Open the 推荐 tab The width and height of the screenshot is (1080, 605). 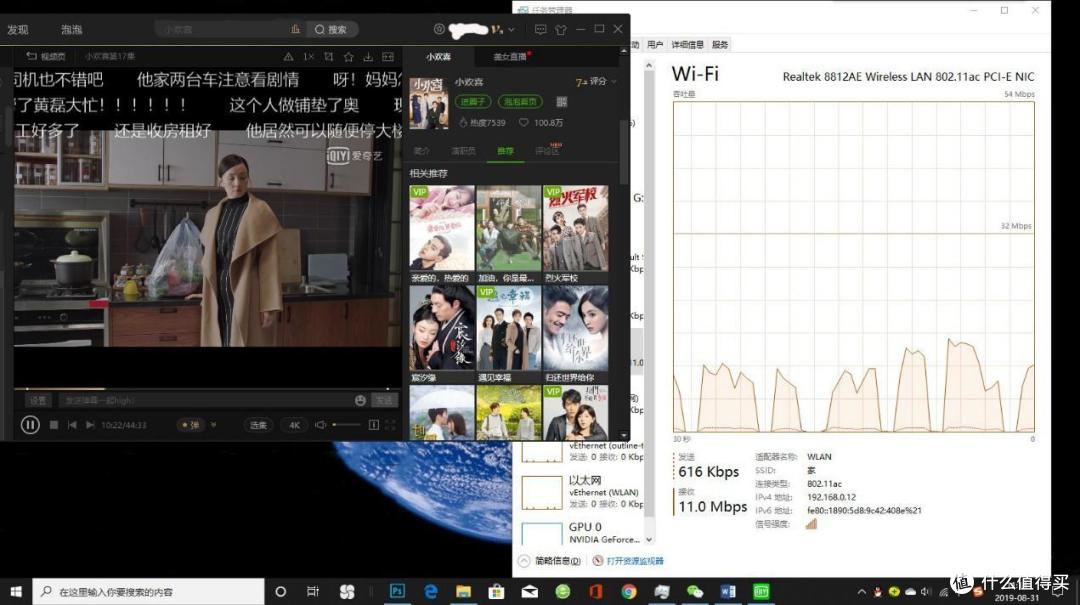(x=506, y=151)
